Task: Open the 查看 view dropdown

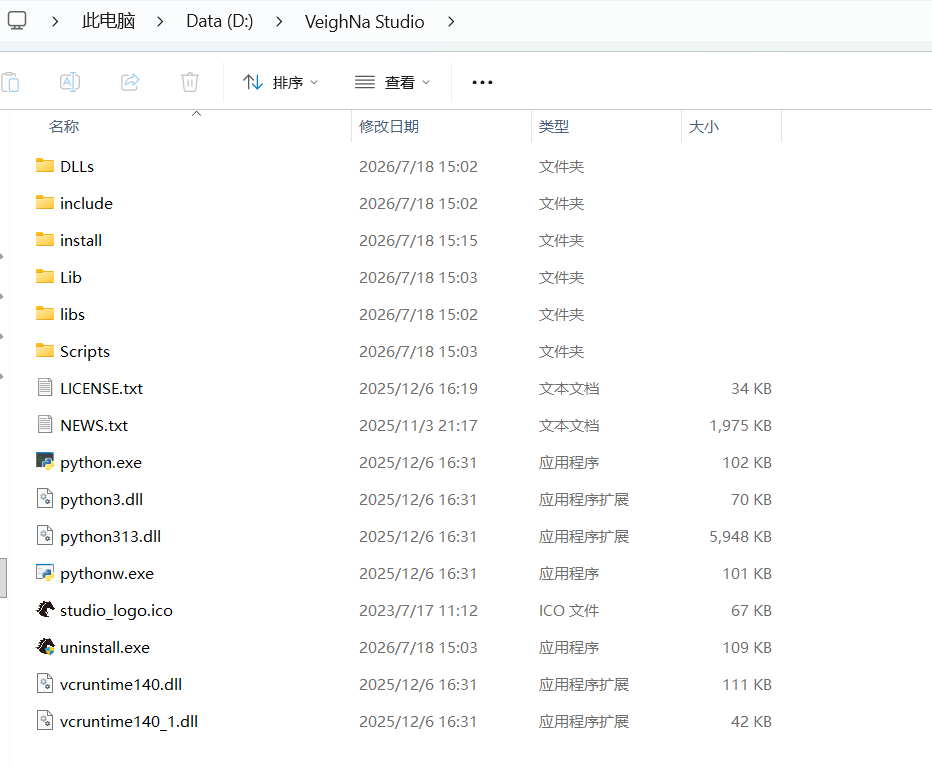Action: pos(392,82)
